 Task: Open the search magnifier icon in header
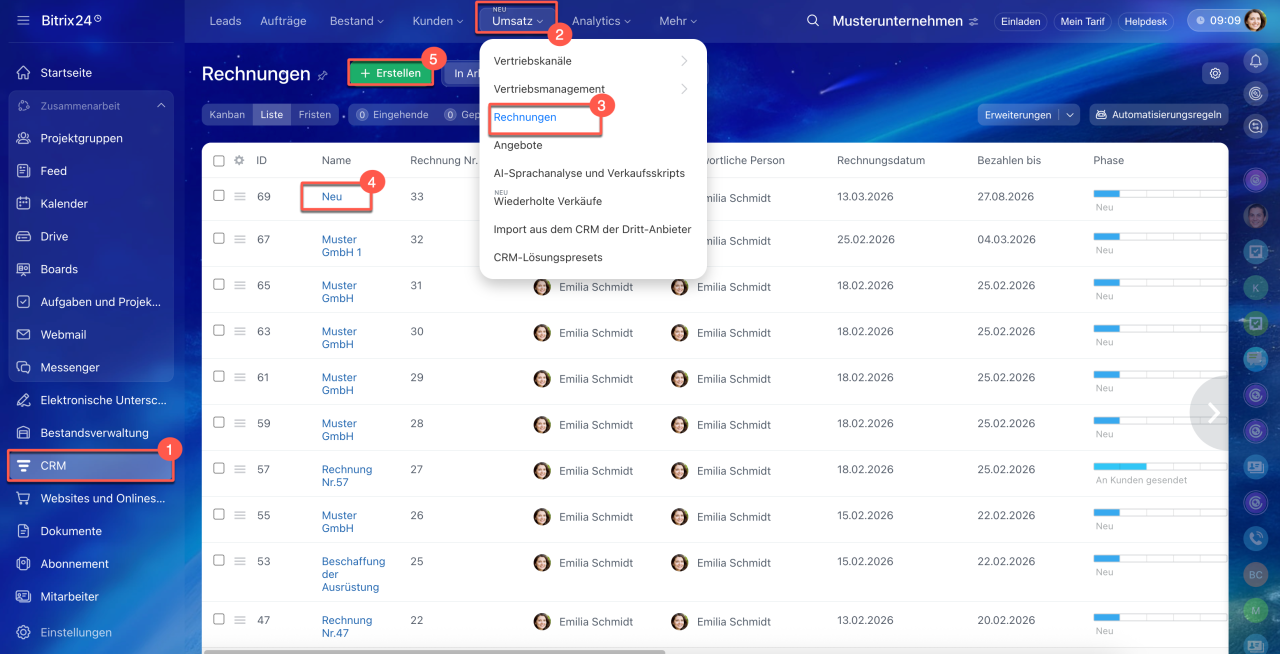[813, 21]
